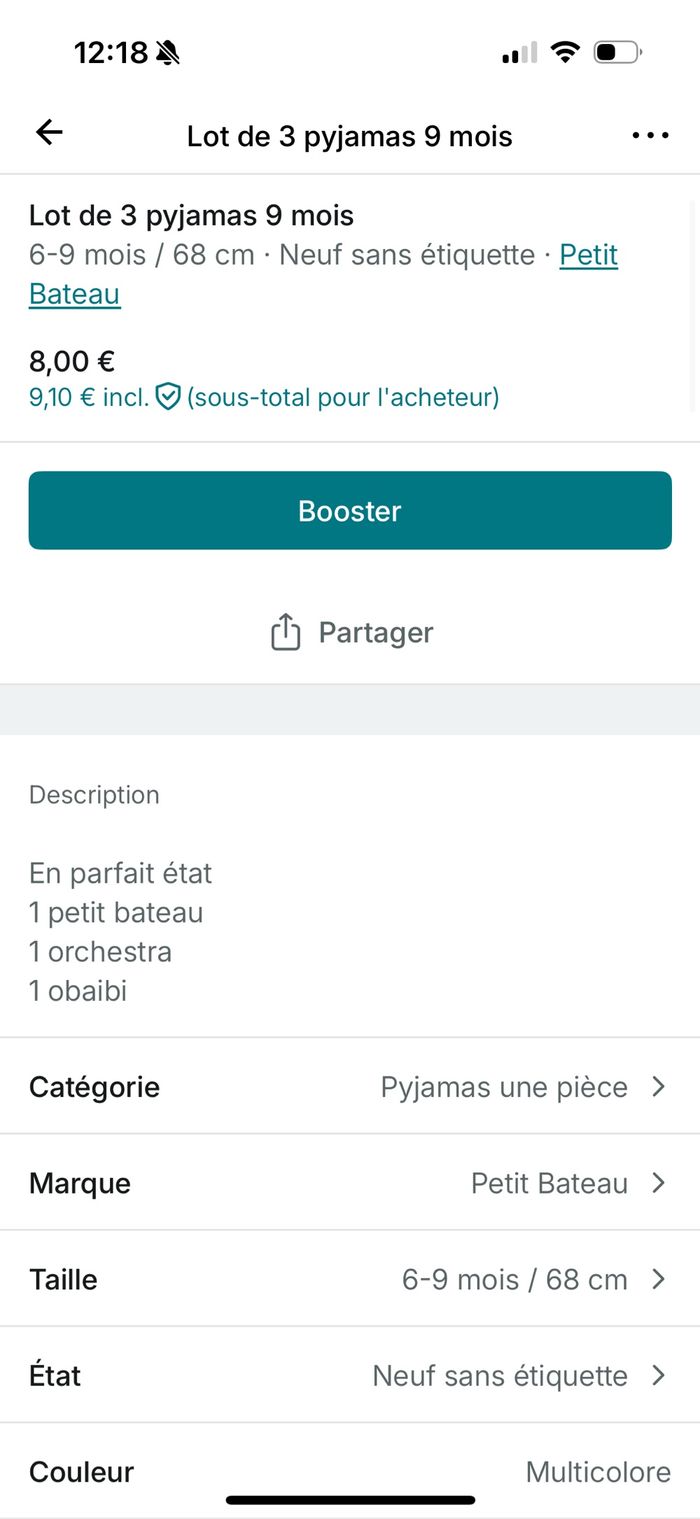700x1519 pixels.
Task: Tap the 9,10 € buyer subtotal text
Action: click(x=88, y=398)
